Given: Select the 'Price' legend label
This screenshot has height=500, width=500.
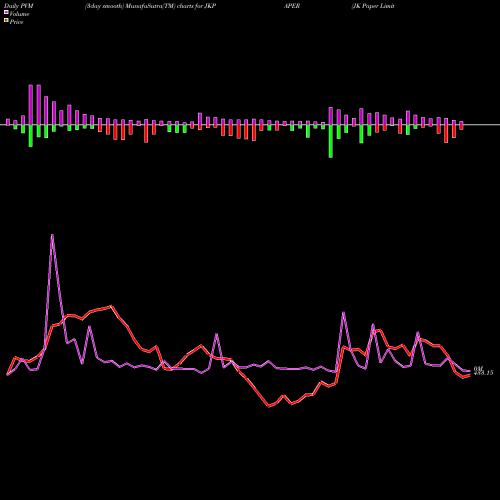Looking at the screenshot, I should pyautogui.click(x=16, y=22).
